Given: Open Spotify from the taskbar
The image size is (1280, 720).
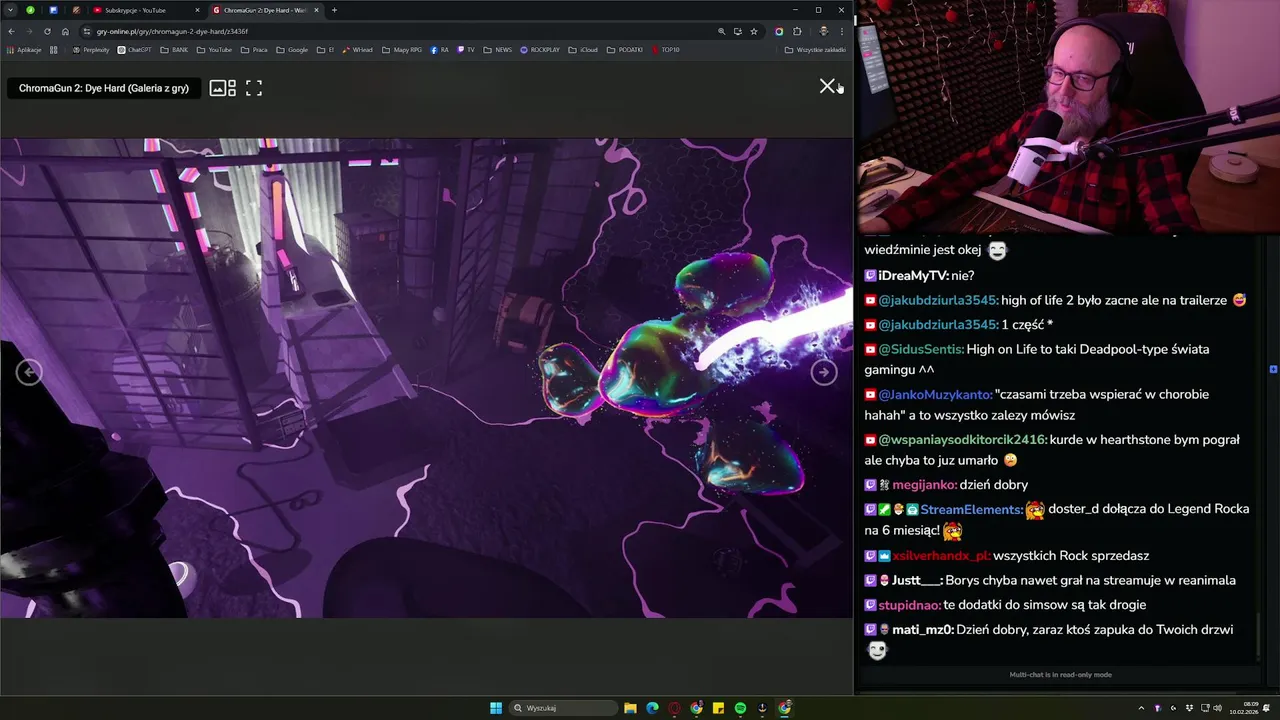Looking at the screenshot, I should (740, 708).
